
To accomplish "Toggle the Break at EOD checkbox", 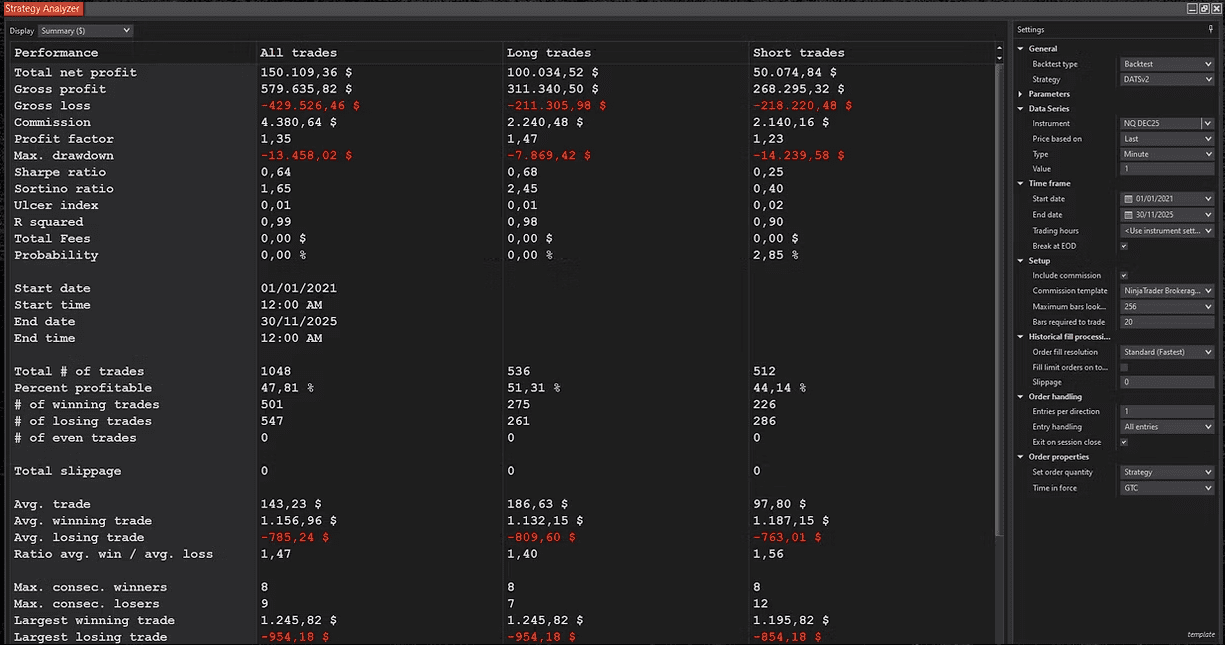I will tap(1124, 246).
